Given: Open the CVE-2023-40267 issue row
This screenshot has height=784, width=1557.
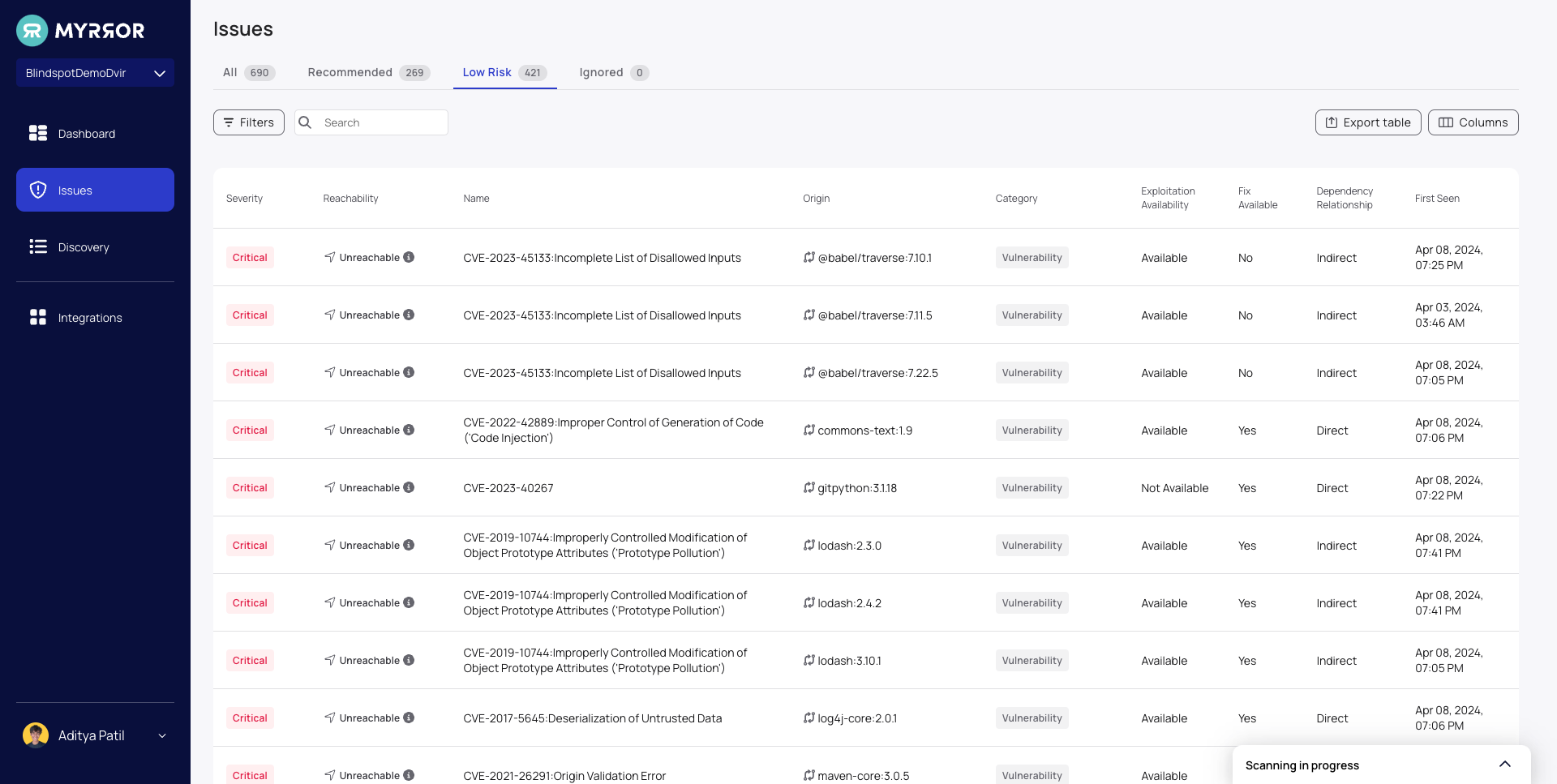Looking at the screenshot, I should [865, 487].
